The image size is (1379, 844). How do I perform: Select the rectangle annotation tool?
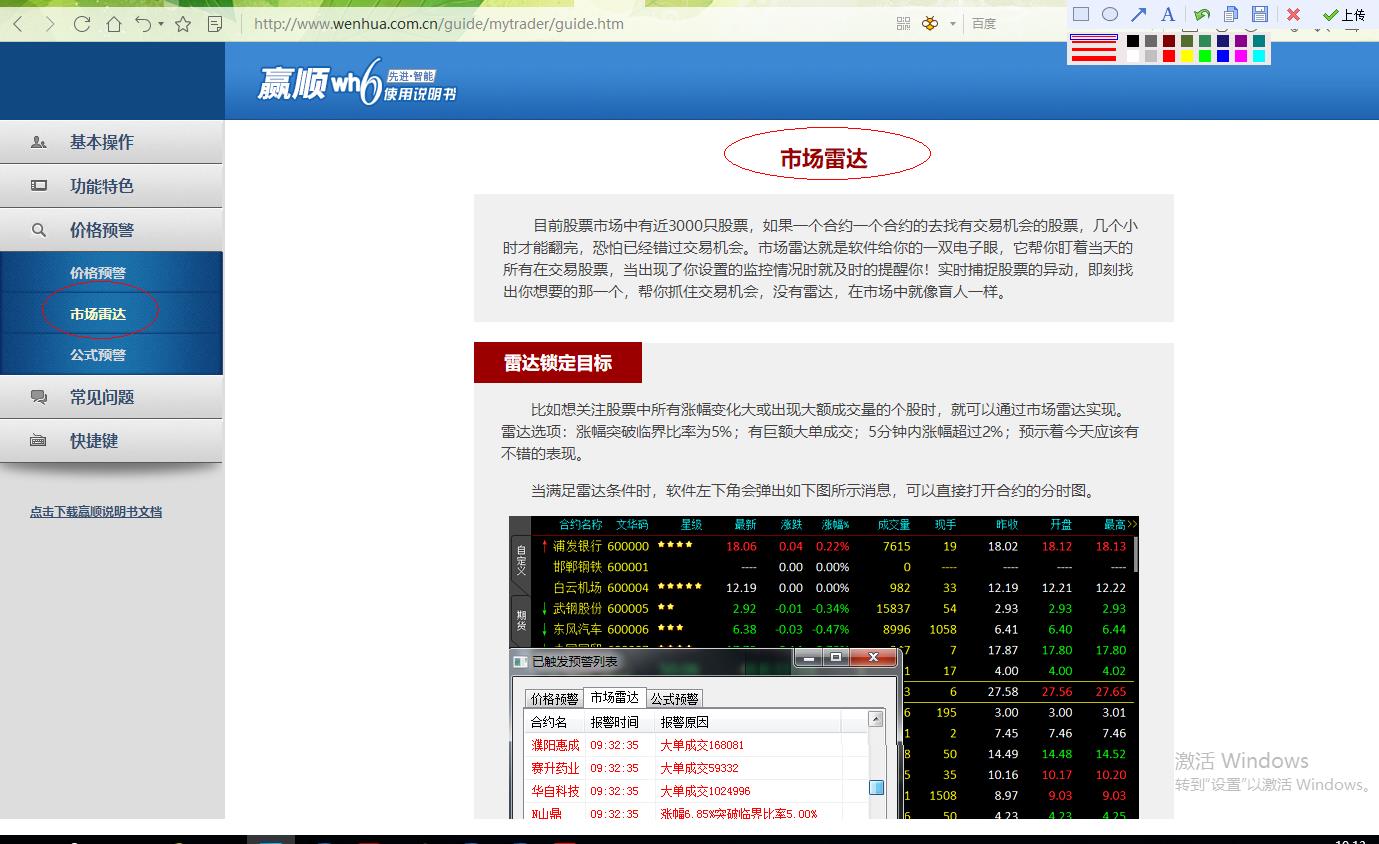pos(1081,14)
